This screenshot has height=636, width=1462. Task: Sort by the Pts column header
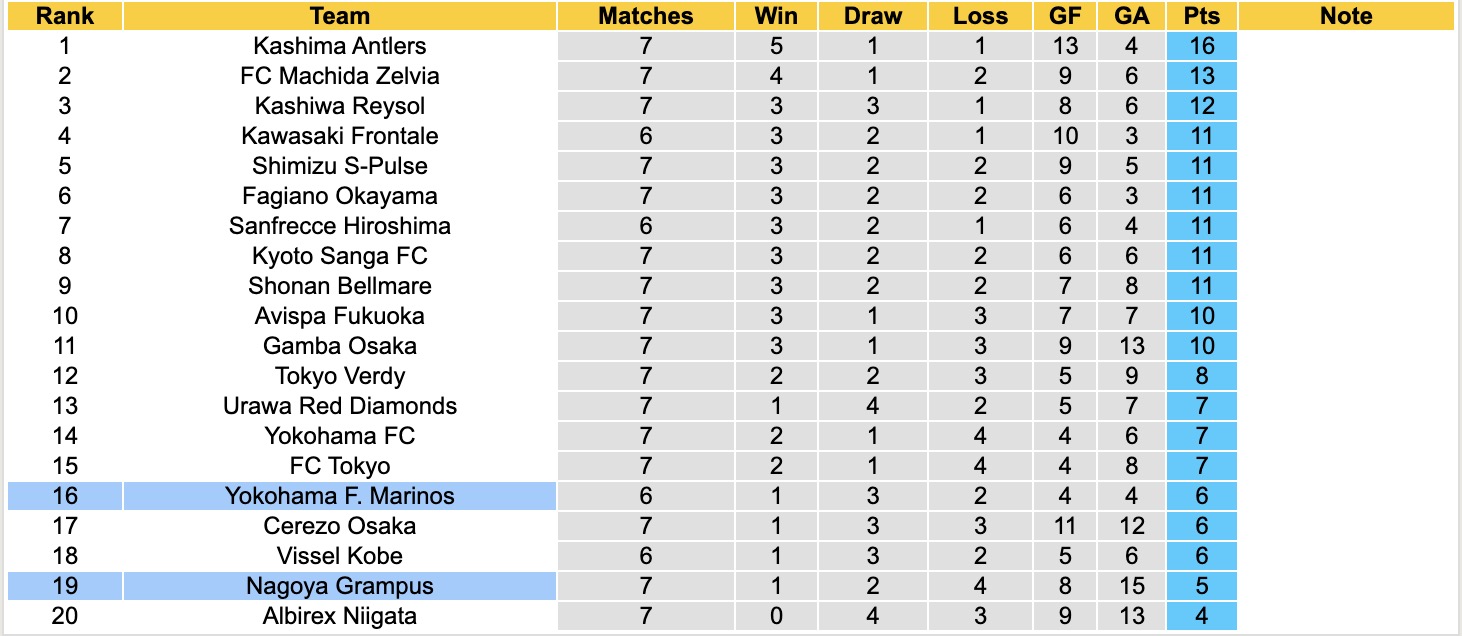tap(1202, 16)
